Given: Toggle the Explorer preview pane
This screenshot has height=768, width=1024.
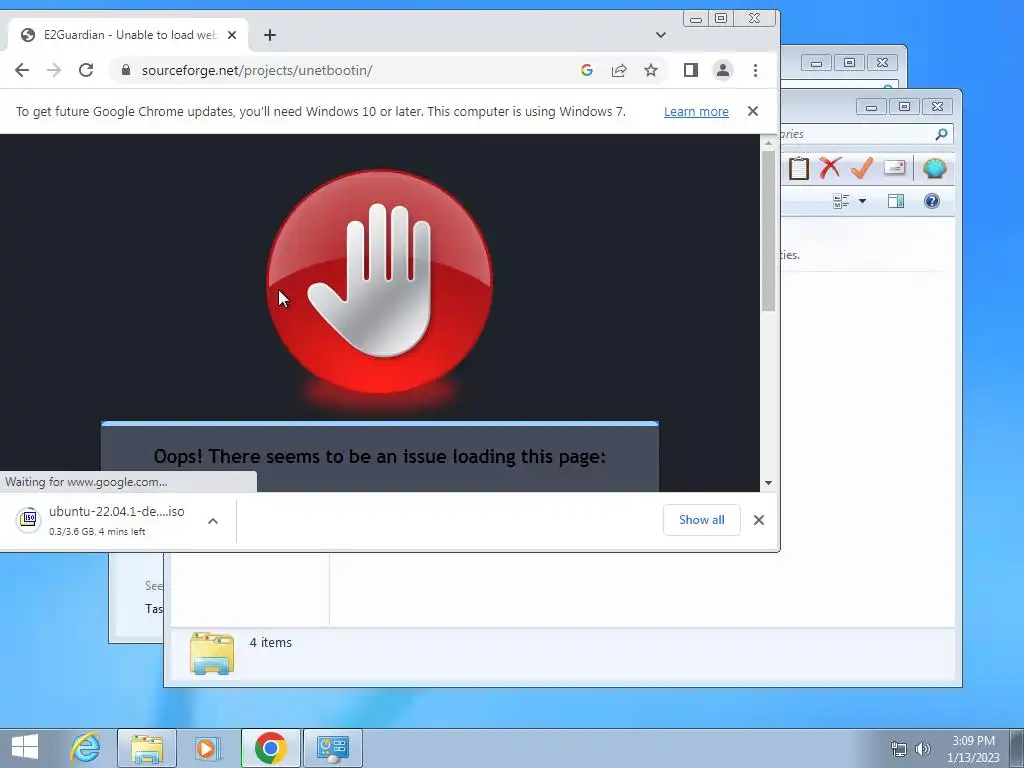Looking at the screenshot, I should coord(895,201).
